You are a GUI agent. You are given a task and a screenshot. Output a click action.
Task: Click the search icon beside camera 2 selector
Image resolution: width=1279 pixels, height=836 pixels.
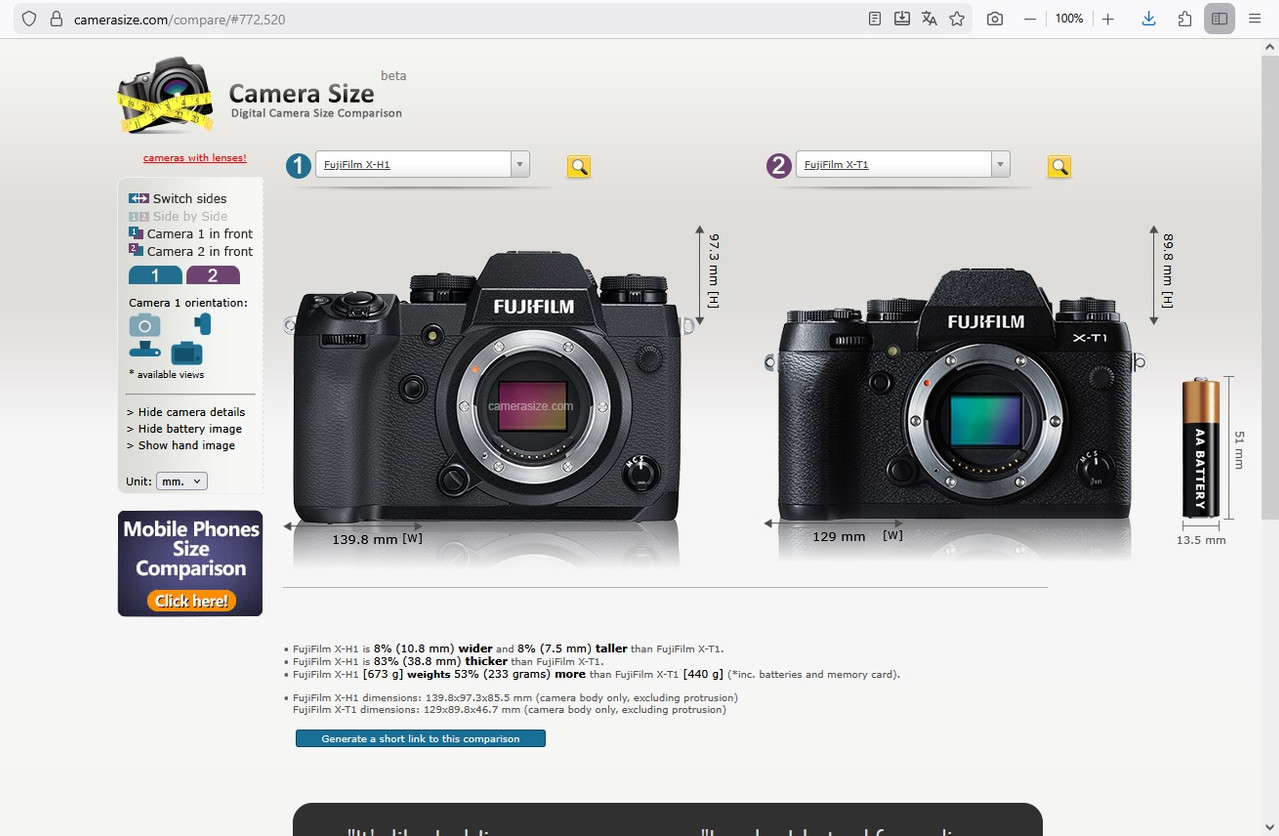(x=1059, y=167)
